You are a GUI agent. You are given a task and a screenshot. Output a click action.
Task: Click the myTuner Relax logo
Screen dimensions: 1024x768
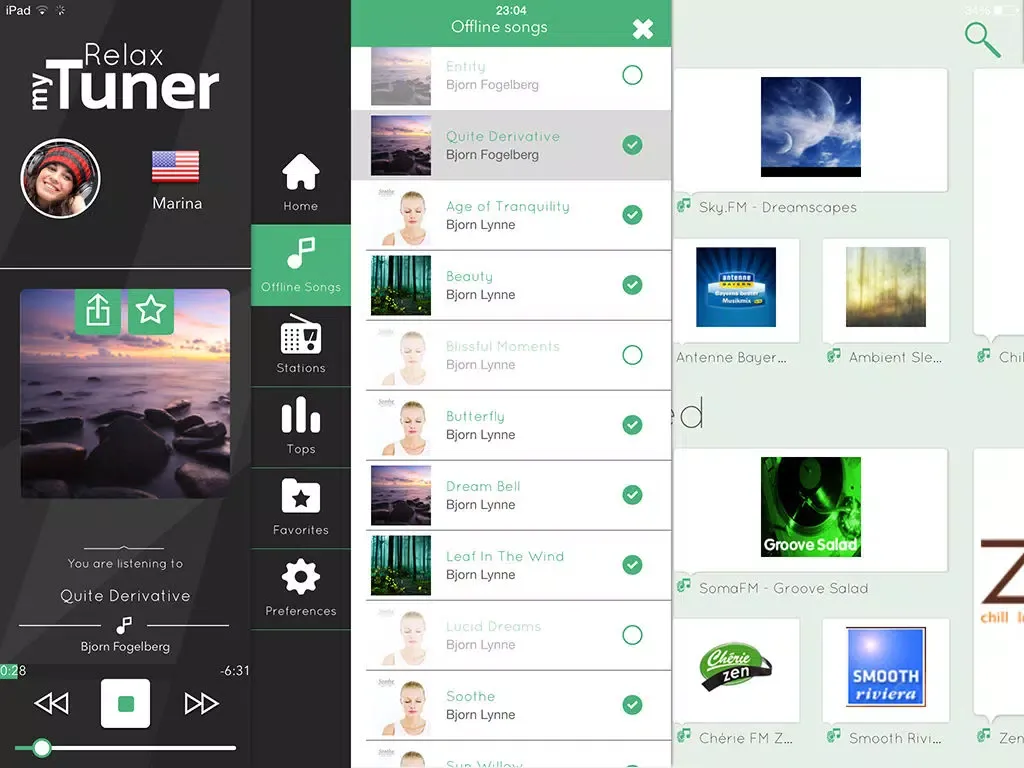(125, 77)
